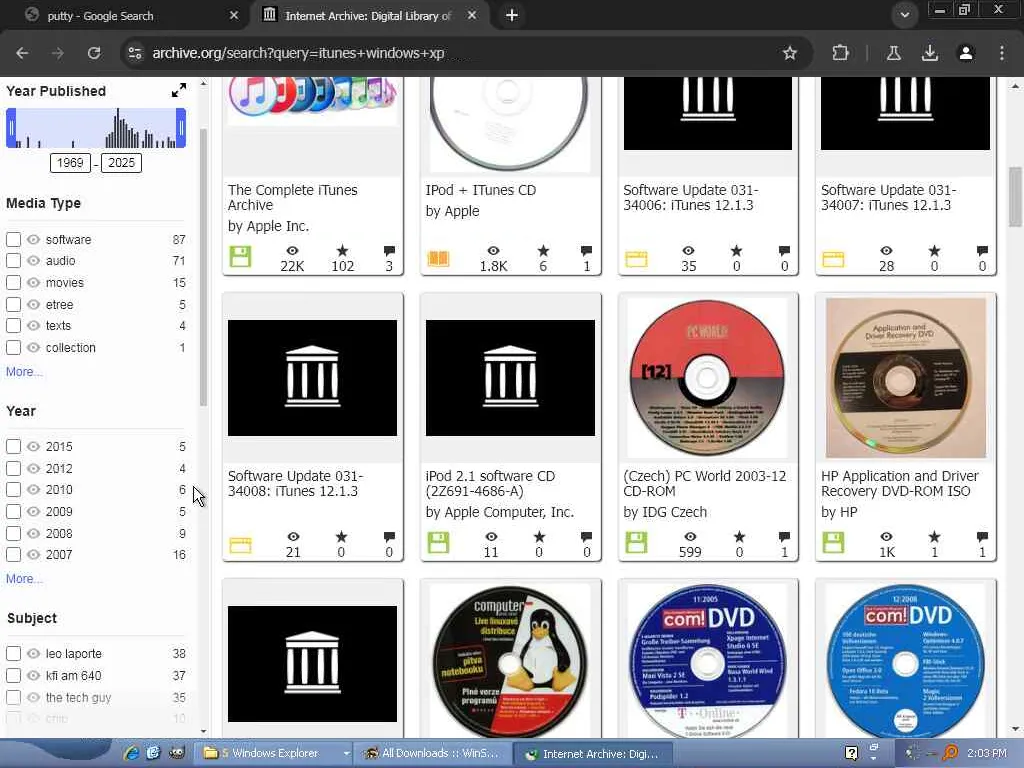
Task: Click the software icon on iPod 2.1 software CD card
Action: click(438, 543)
